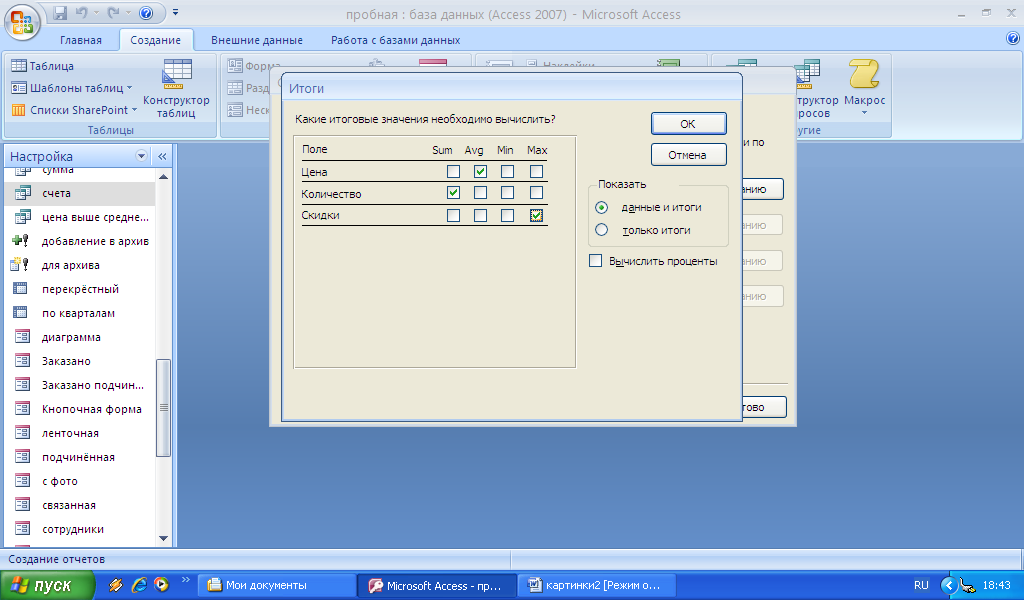Cancel the Итоги dialog with Отмена
The height and width of the screenshot is (600, 1024).
688,155
